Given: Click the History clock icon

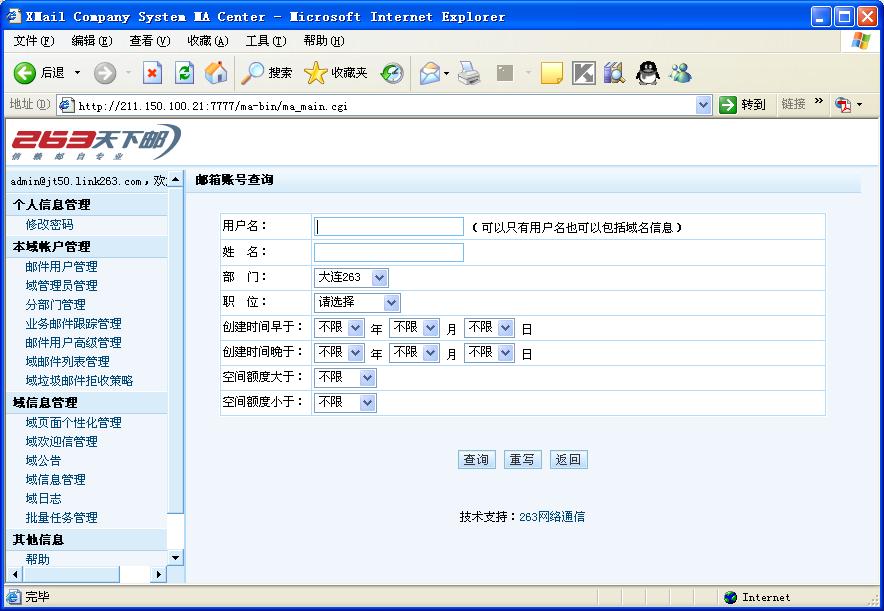Looking at the screenshot, I should [x=392, y=73].
